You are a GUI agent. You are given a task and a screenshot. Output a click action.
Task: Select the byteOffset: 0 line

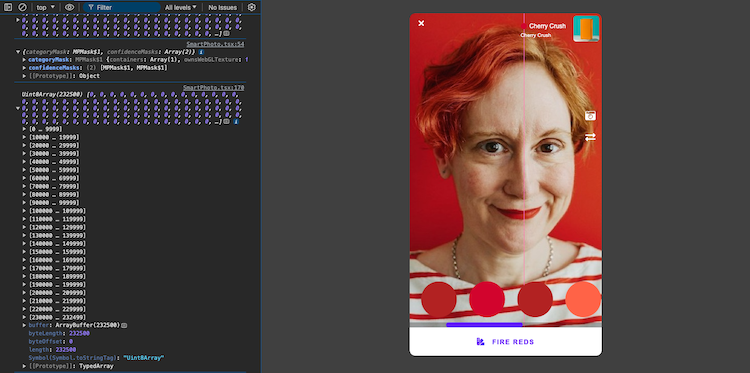tap(51, 341)
